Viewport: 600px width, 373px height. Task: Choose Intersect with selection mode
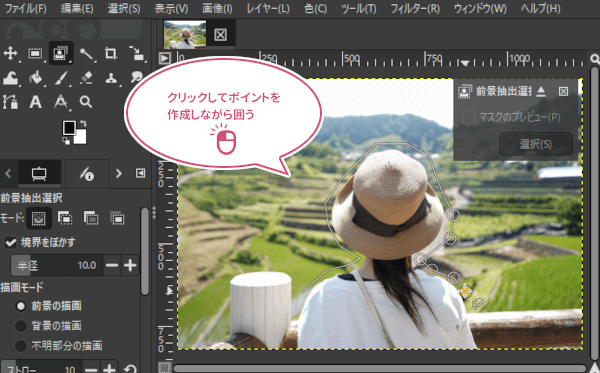117,218
